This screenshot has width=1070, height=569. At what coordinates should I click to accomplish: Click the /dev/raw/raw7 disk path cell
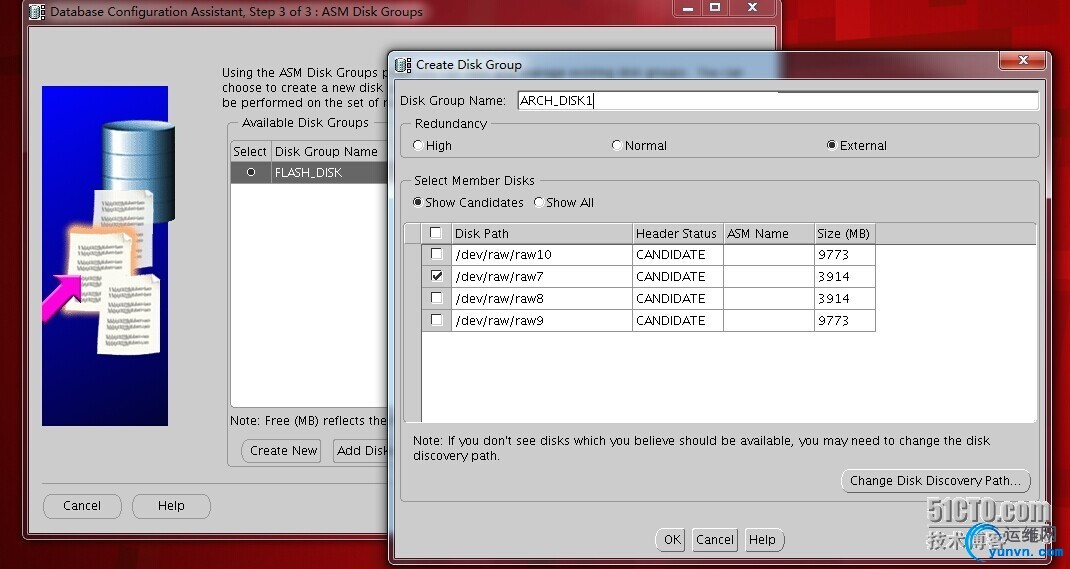click(542, 276)
